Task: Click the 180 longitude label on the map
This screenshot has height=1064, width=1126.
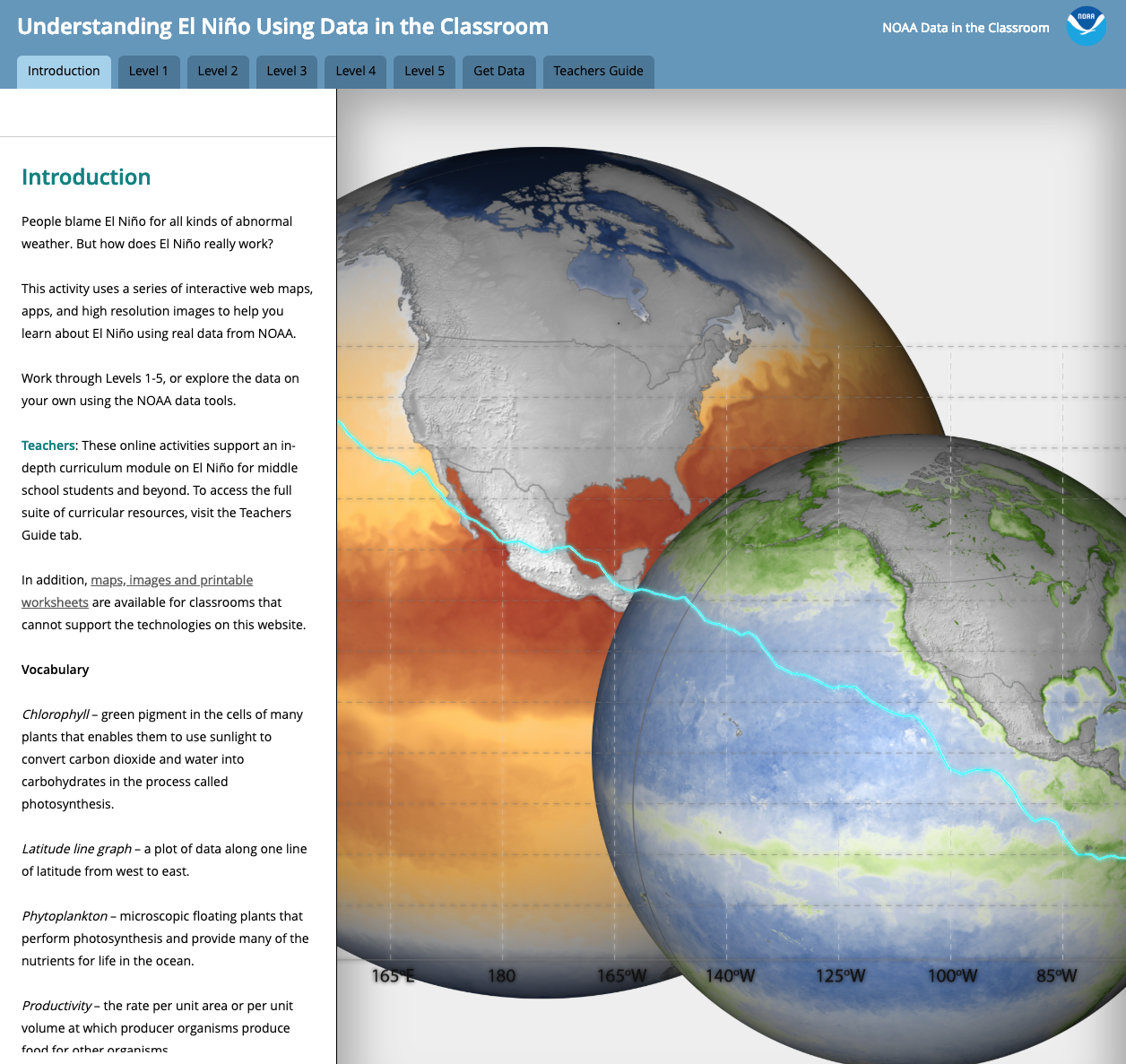Action: [500, 976]
